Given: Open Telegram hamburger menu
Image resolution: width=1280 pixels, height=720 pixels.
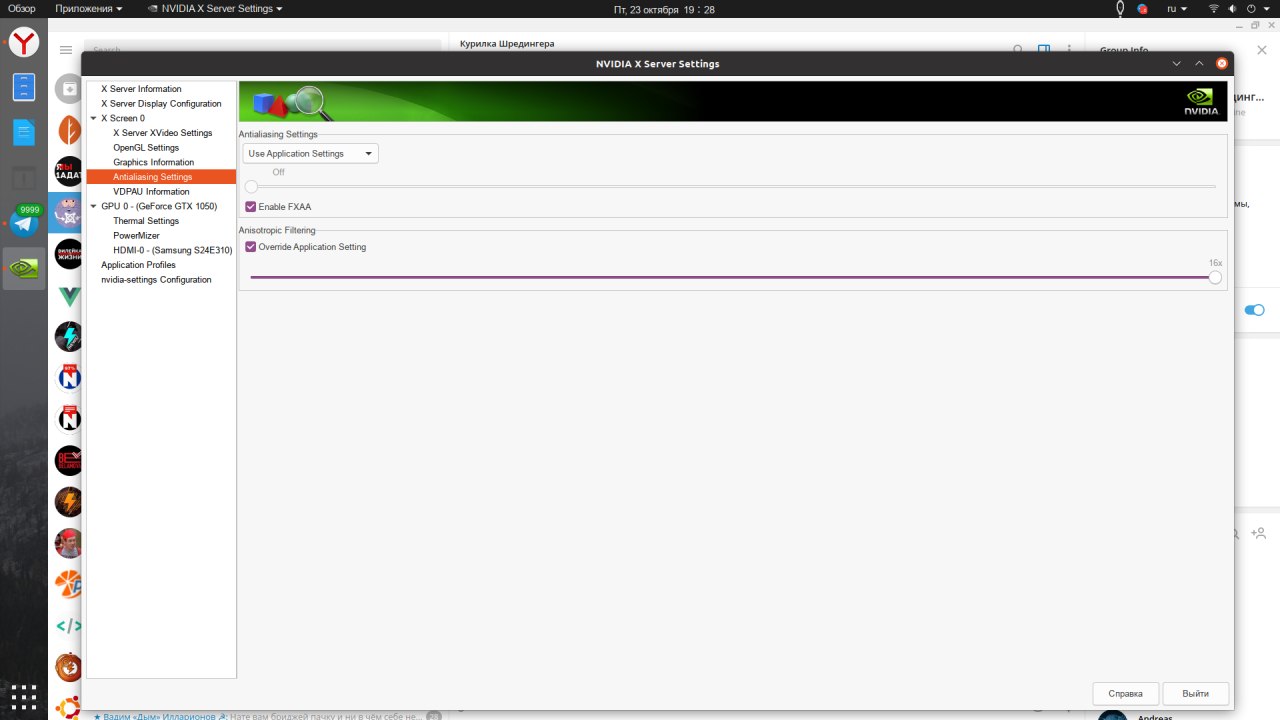Looking at the screenshot, I should tap(66, 50).
